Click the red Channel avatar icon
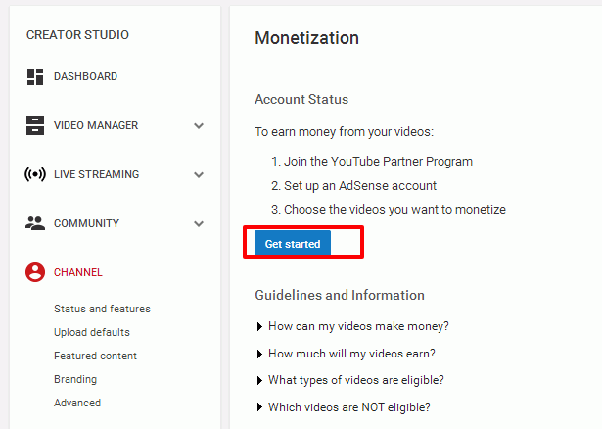602x429 pixels. [x=35, y=272]
